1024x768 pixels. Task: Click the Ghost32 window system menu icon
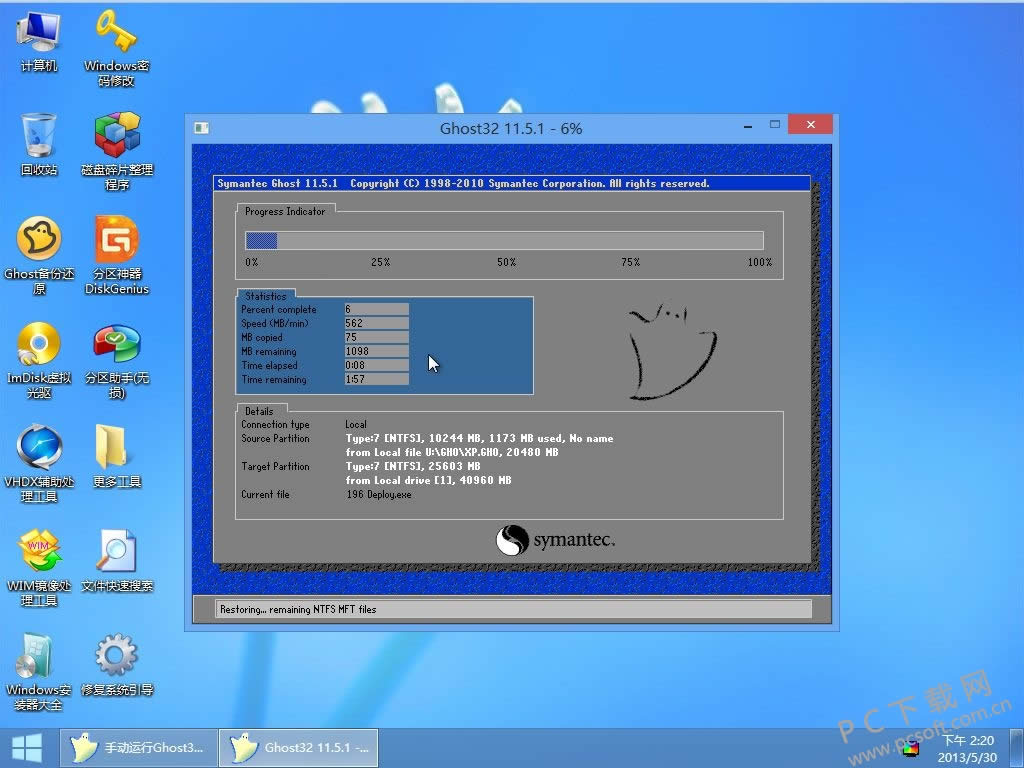coord(202,128)
